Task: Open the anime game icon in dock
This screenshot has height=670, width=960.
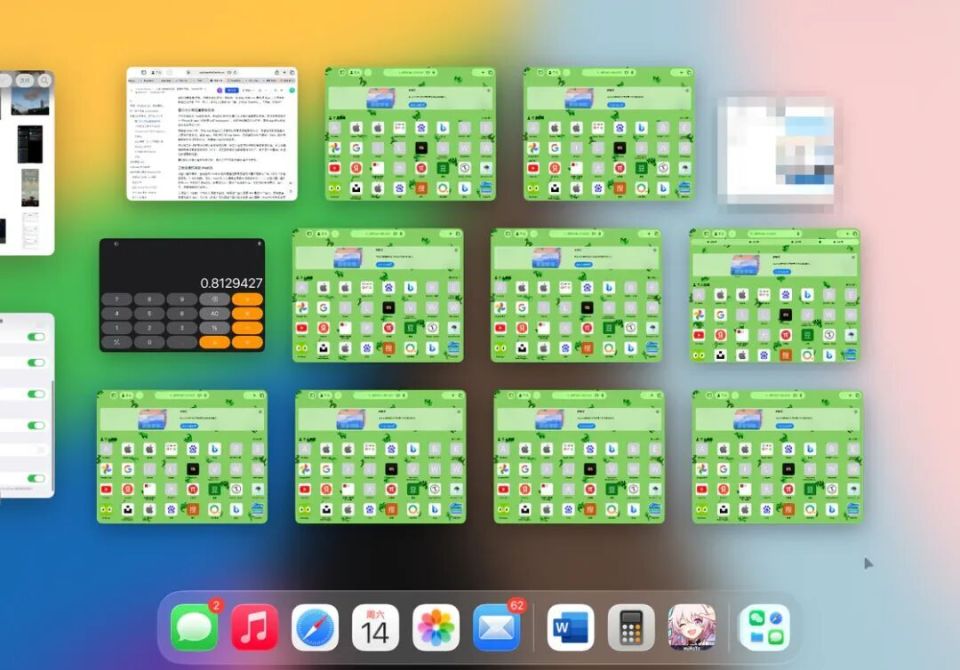Action: click(692, 628)
